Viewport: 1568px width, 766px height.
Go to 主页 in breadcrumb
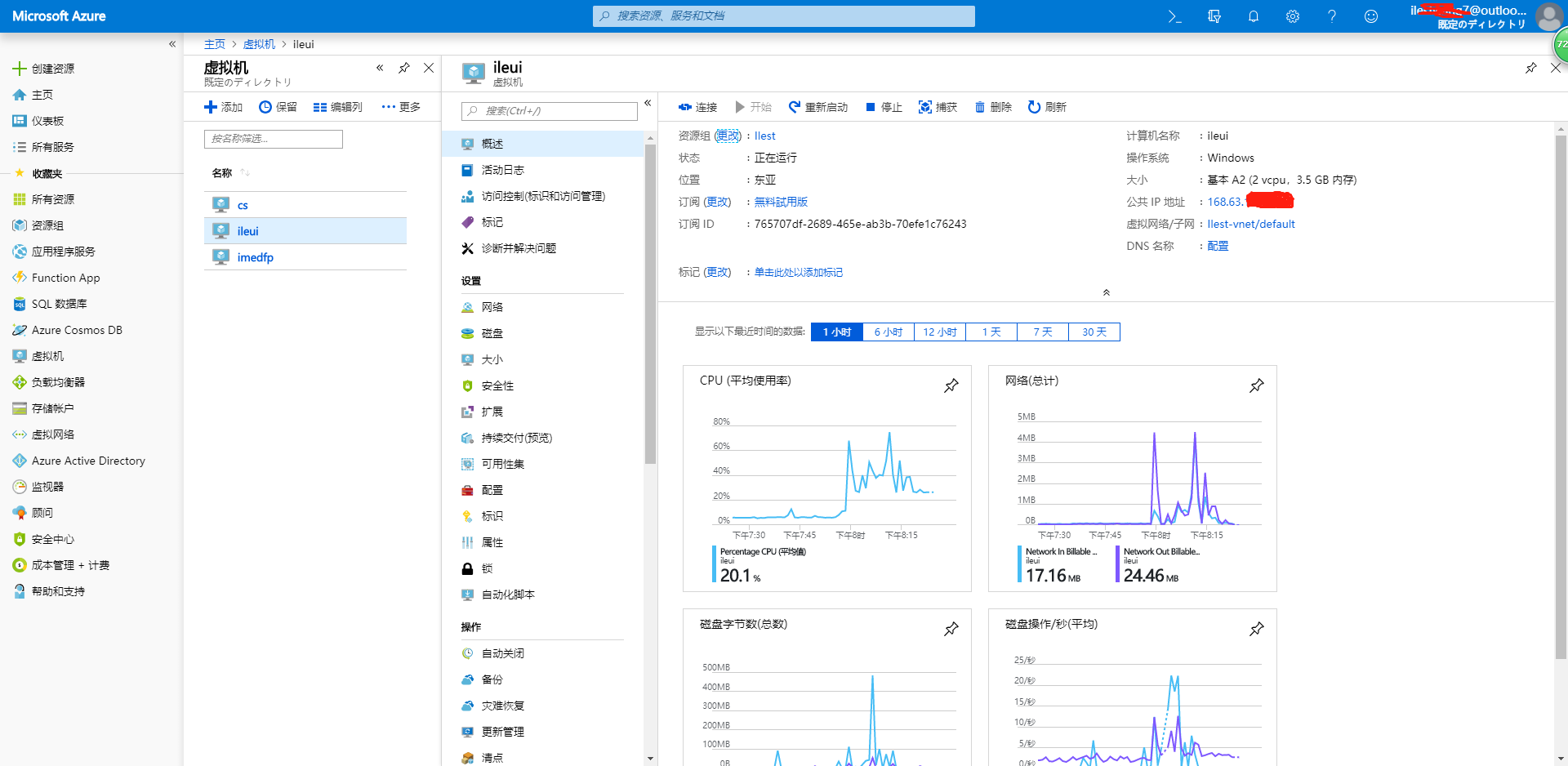point(215,44)
